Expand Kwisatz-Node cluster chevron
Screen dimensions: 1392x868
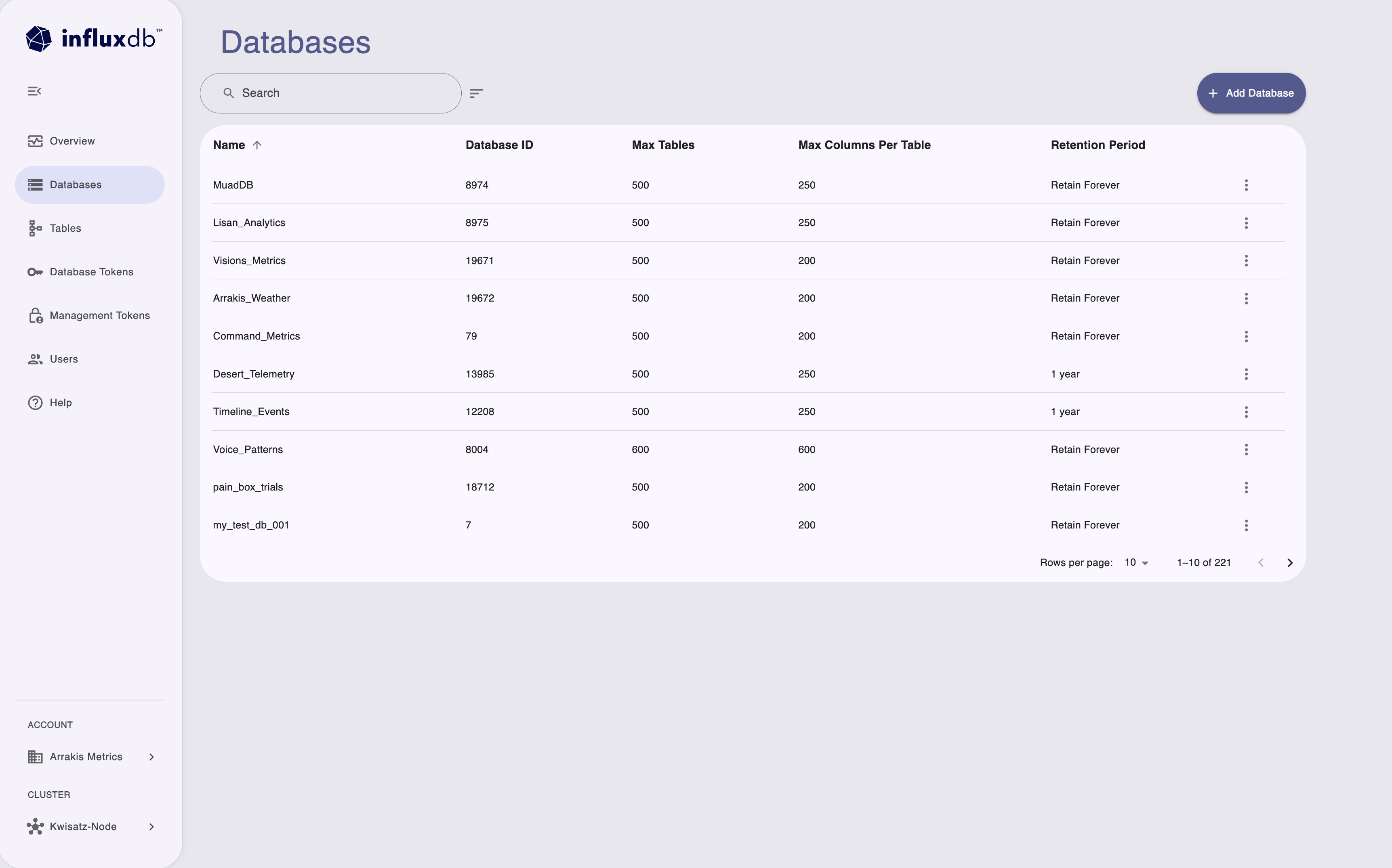(151, 827)
